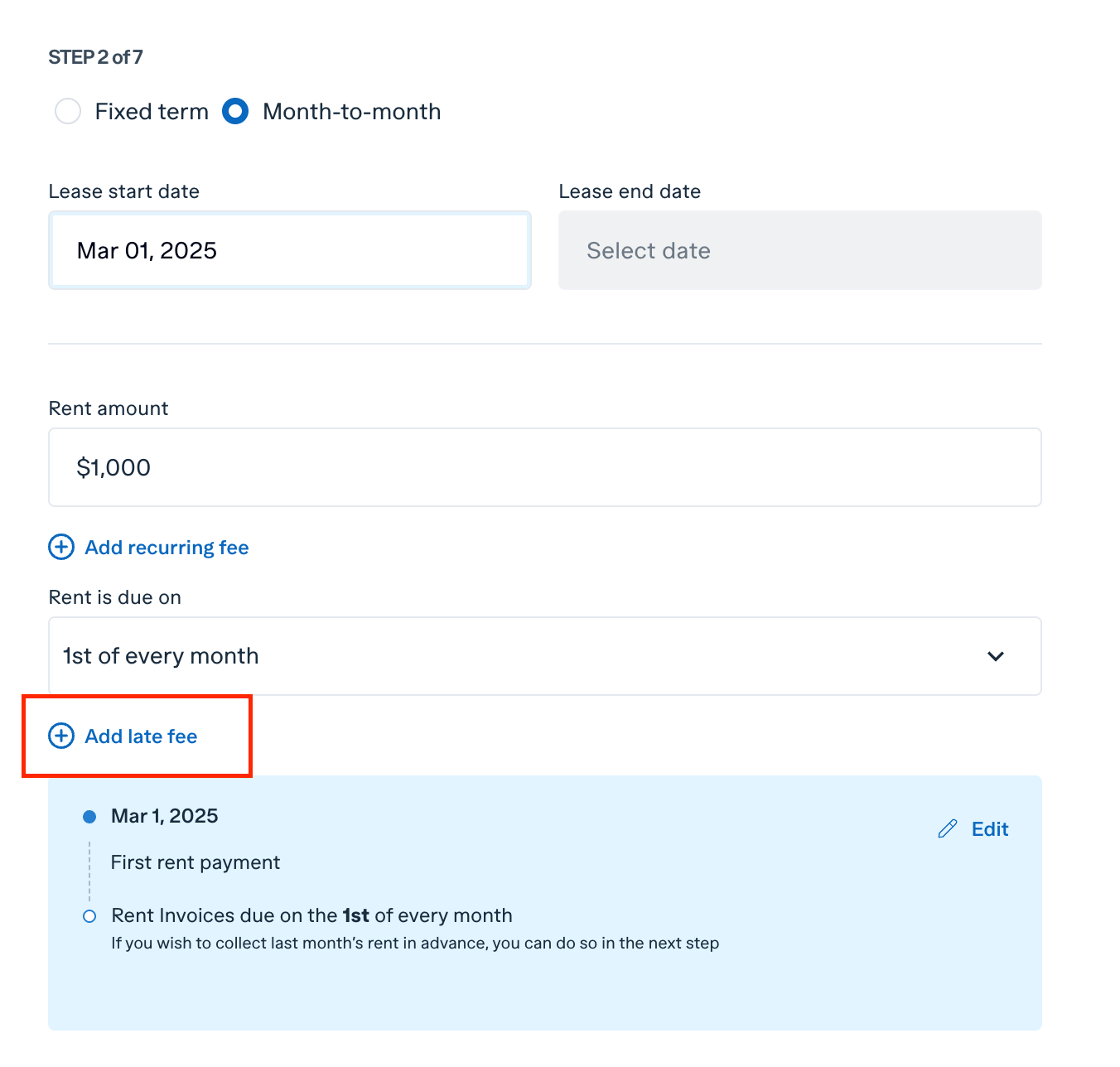Click the pencil icon next to Edit

948,829
